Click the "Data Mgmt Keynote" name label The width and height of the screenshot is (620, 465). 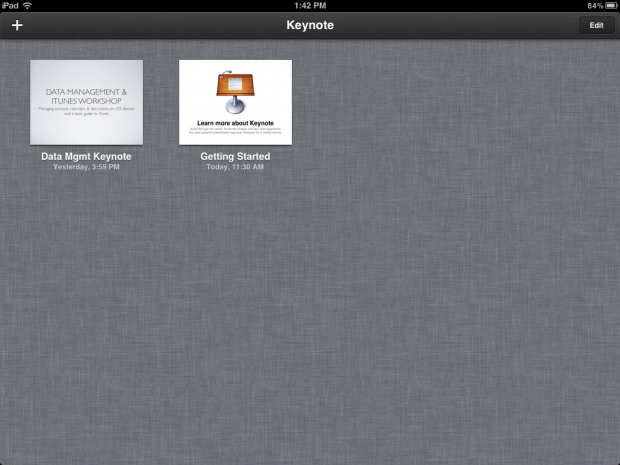86,157
